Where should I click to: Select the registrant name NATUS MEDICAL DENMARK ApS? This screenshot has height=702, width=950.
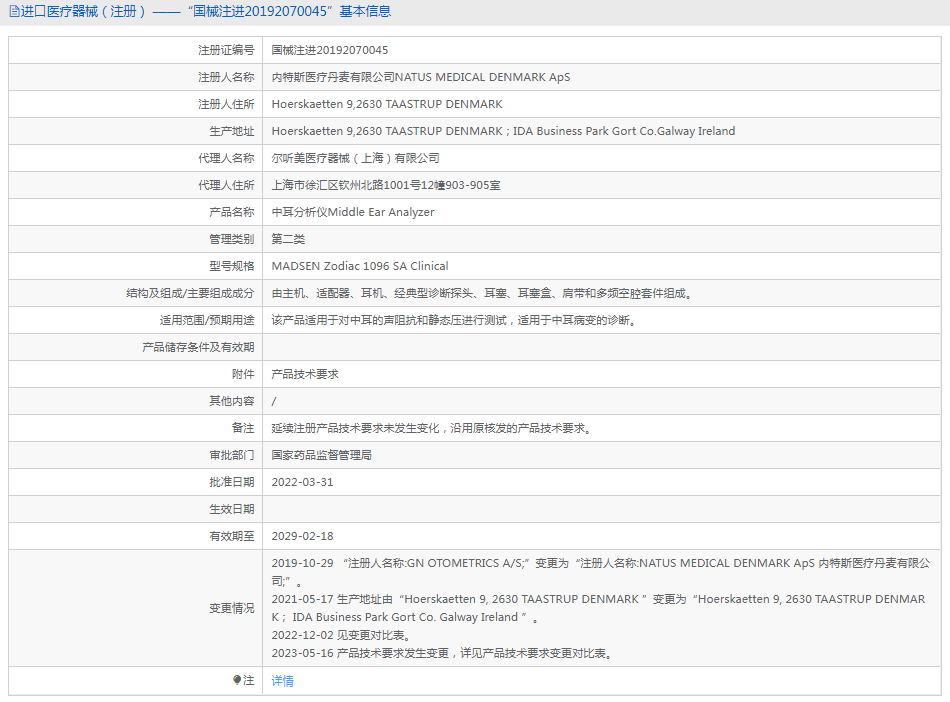pos(421,77)
